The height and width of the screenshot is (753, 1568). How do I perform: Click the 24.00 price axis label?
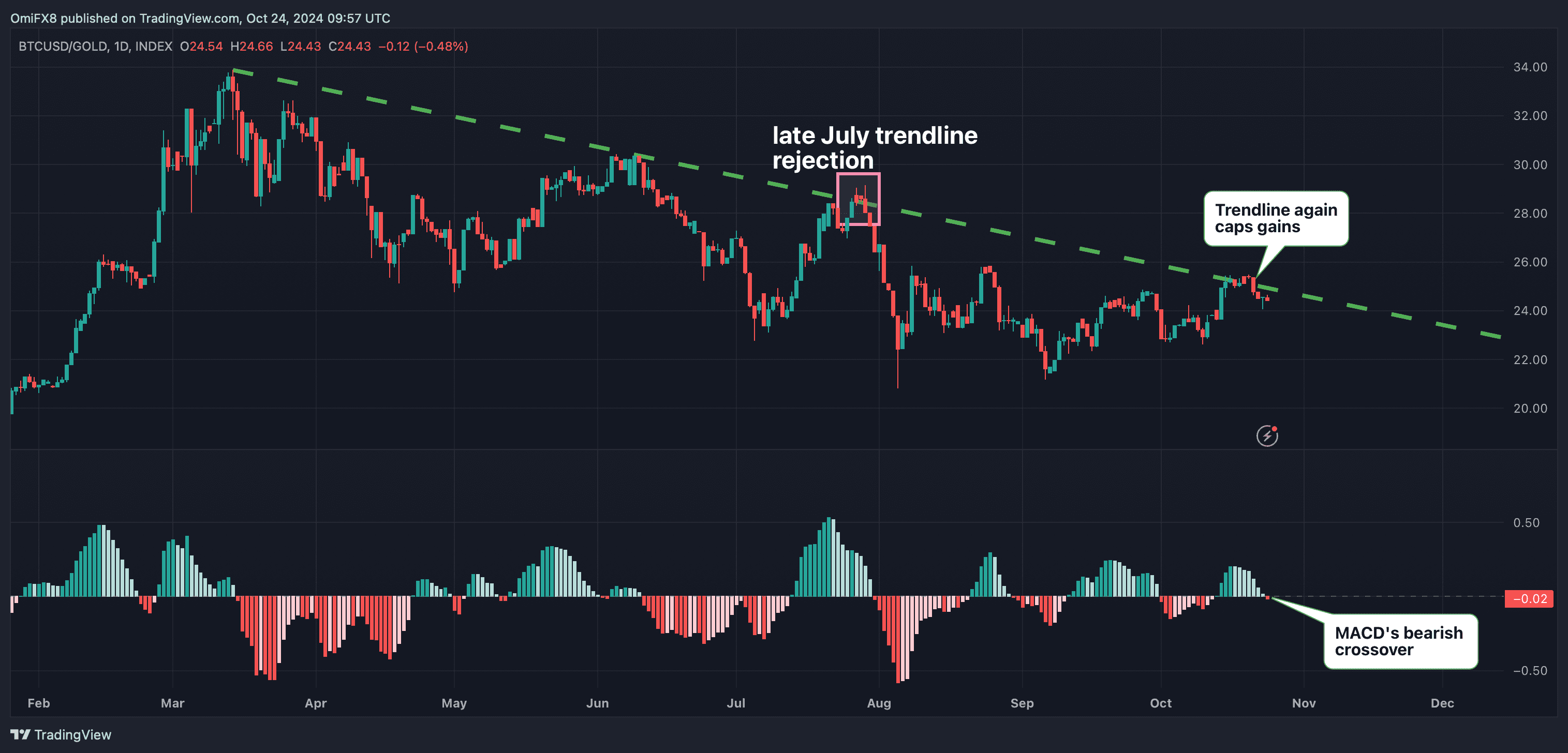pyautogui.click(x=1530, y=311)
